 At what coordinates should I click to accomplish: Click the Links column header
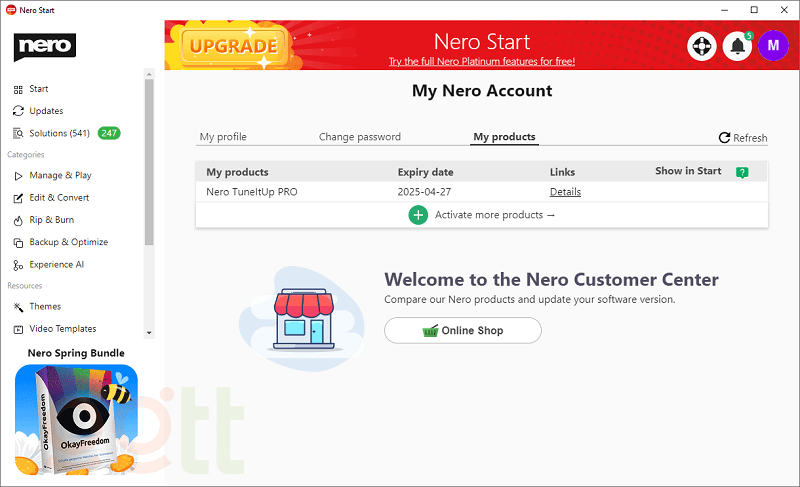coord(562,172)
